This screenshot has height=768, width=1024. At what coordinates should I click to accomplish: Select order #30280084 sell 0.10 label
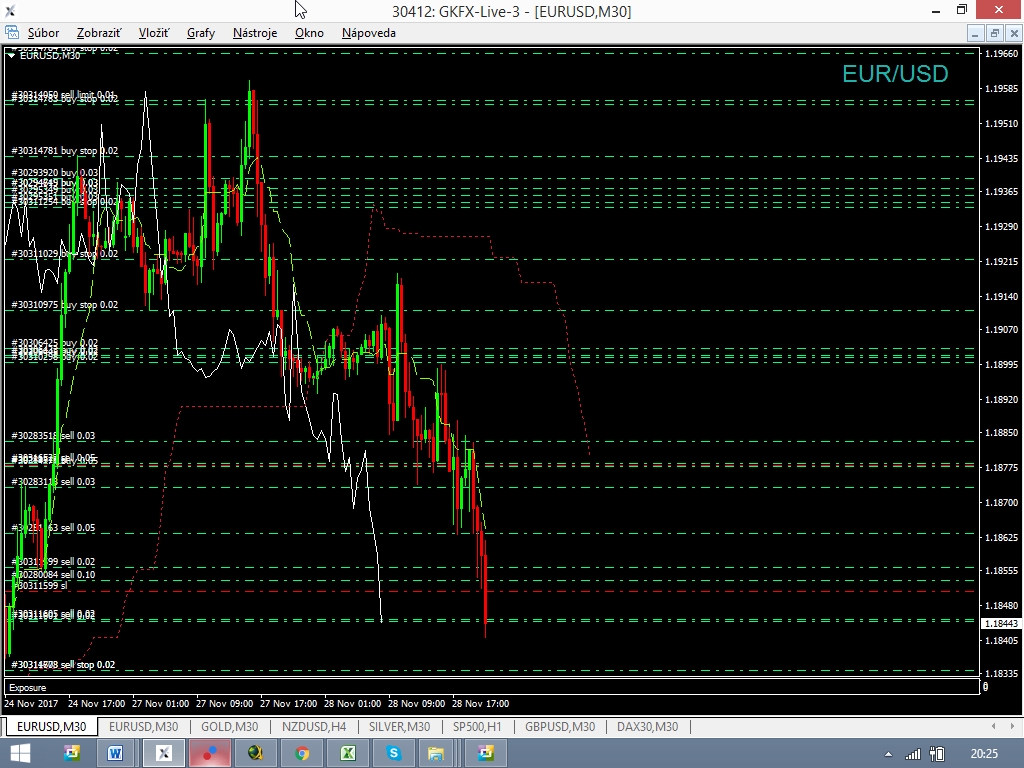(x=53, y=575)
